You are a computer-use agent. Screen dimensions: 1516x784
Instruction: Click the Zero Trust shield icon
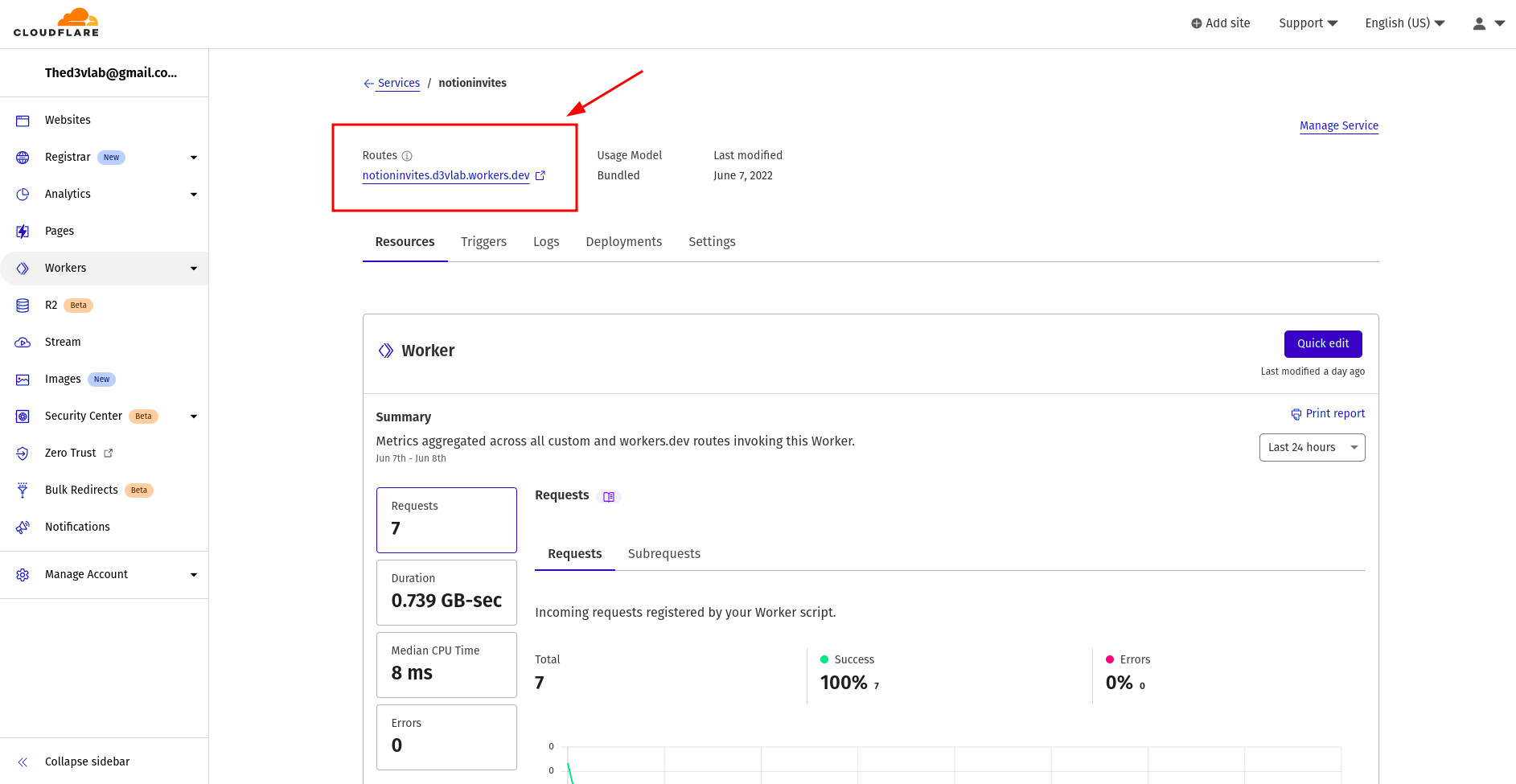23,454
